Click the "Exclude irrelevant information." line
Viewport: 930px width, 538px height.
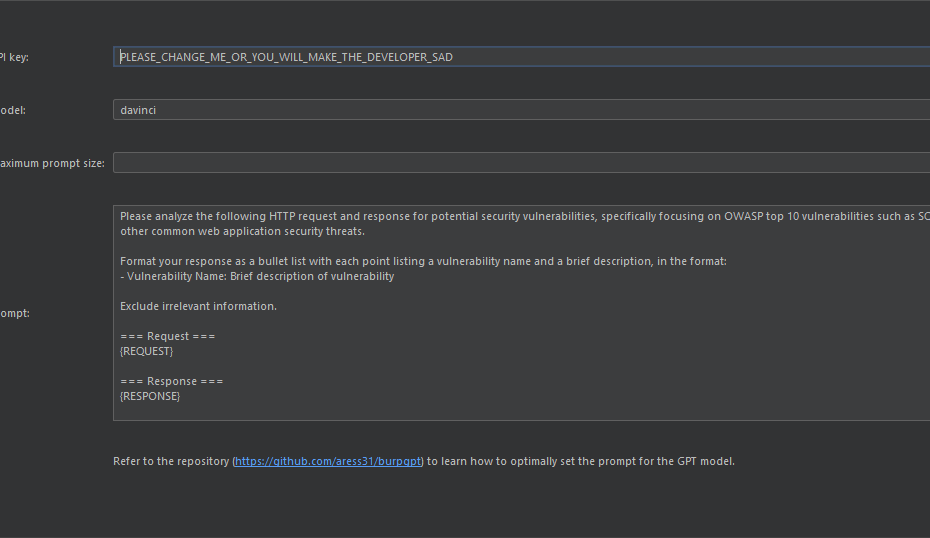point(198,306)
